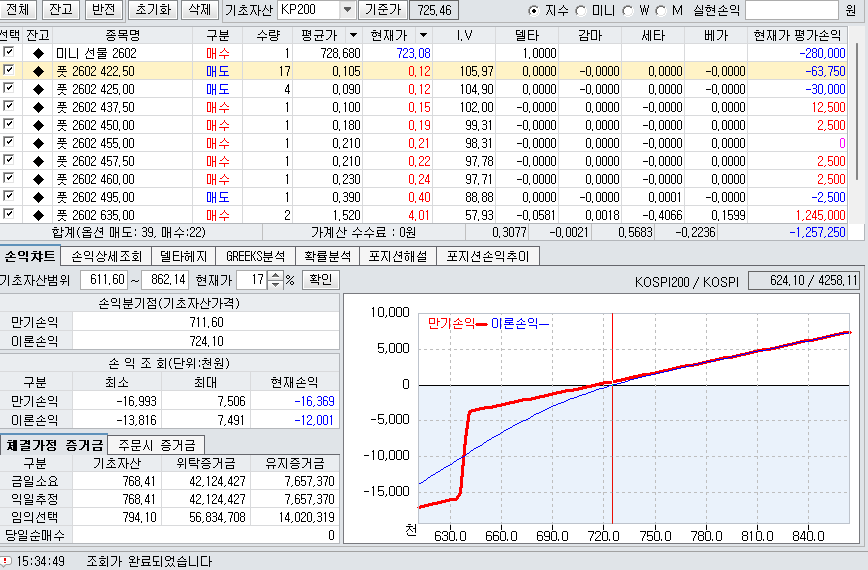Click the 임의선택 위탁증거금 56,834,708 cell
The width and height of the screenshot is (868, 570).
click(x=206, y=517)
